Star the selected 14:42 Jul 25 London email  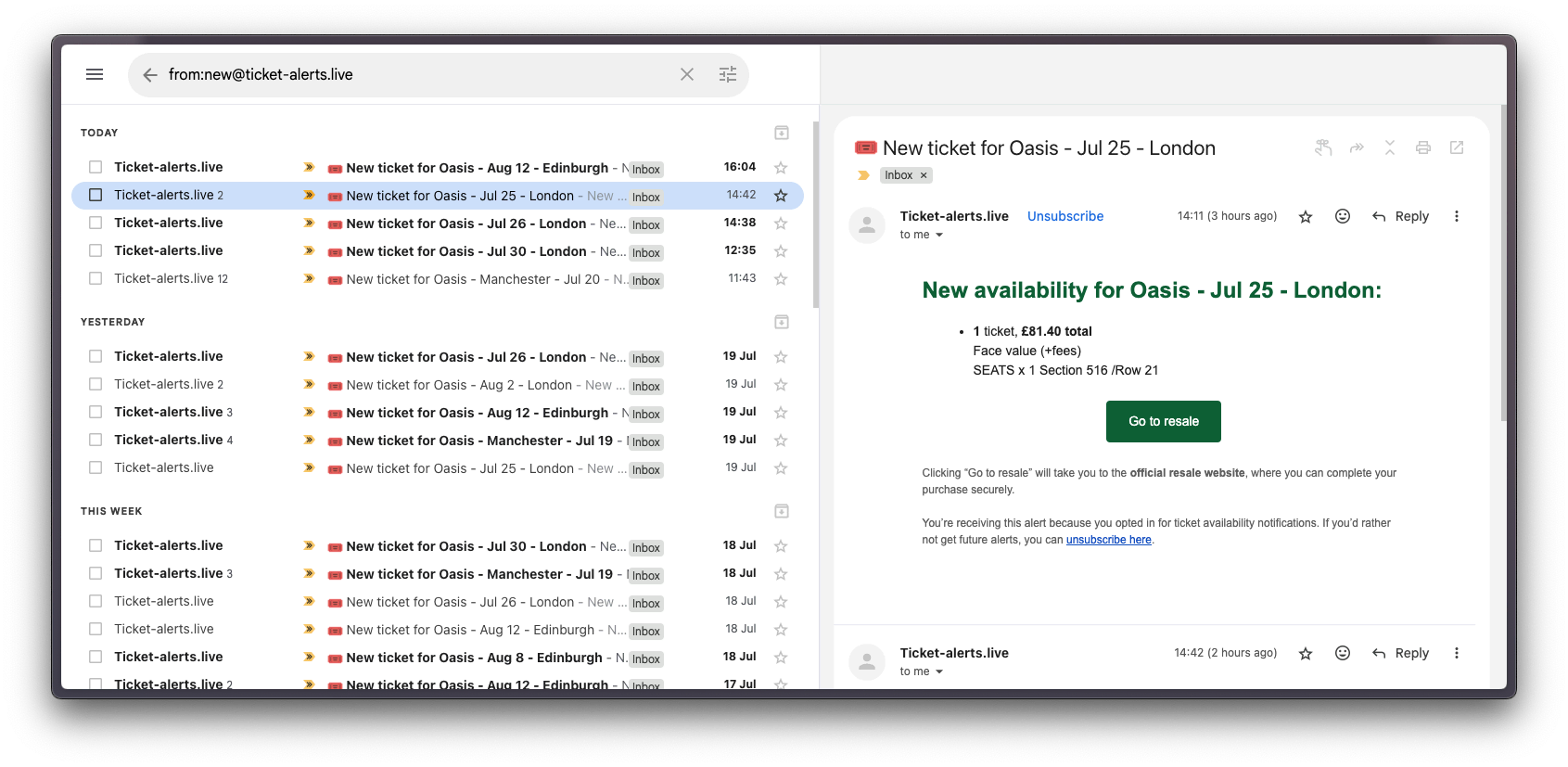pos(781,196)
